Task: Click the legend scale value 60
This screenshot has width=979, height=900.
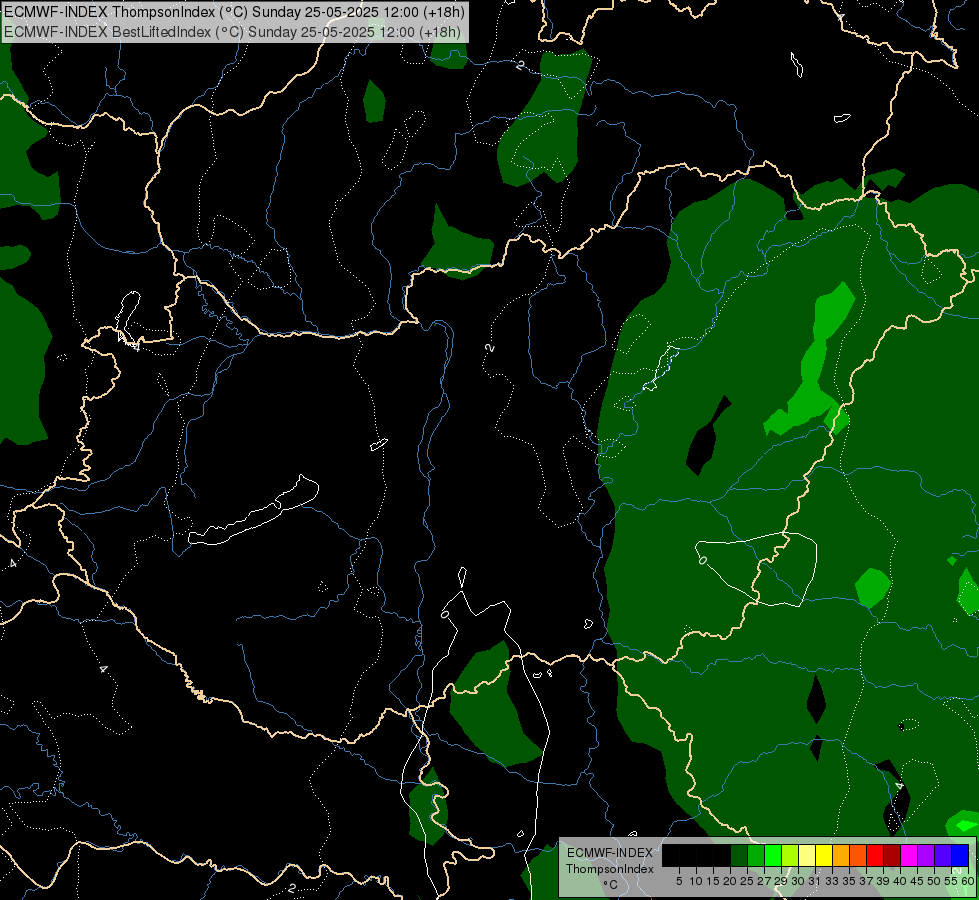Action: (968, 881)
